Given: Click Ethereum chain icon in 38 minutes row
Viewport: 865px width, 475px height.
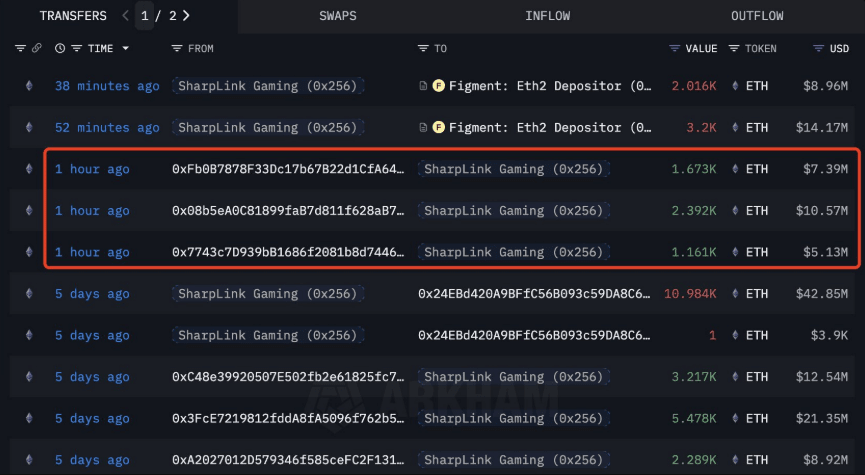Looking at the screenshot, I should [29, 86].
